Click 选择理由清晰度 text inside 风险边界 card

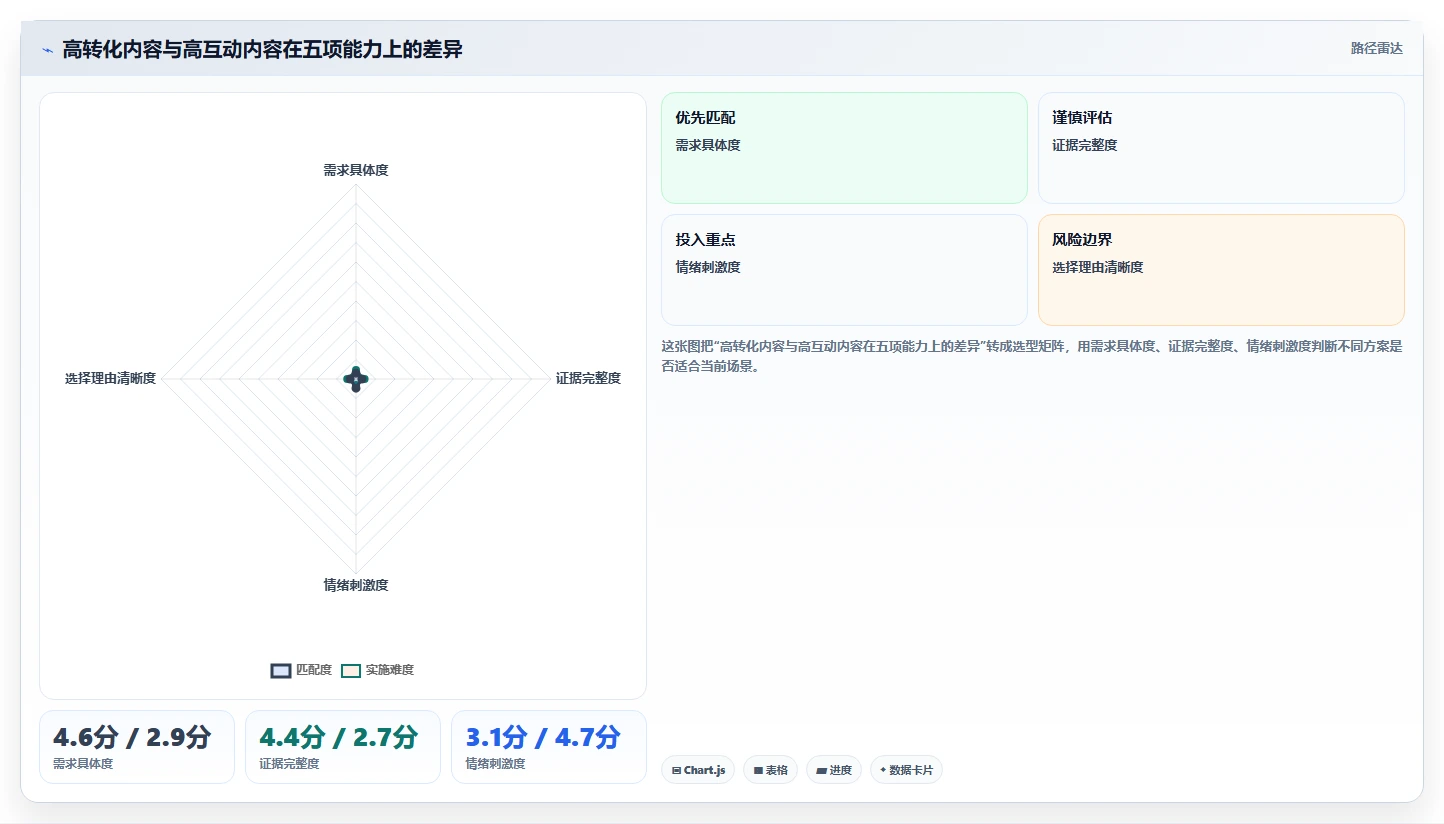1098,267
